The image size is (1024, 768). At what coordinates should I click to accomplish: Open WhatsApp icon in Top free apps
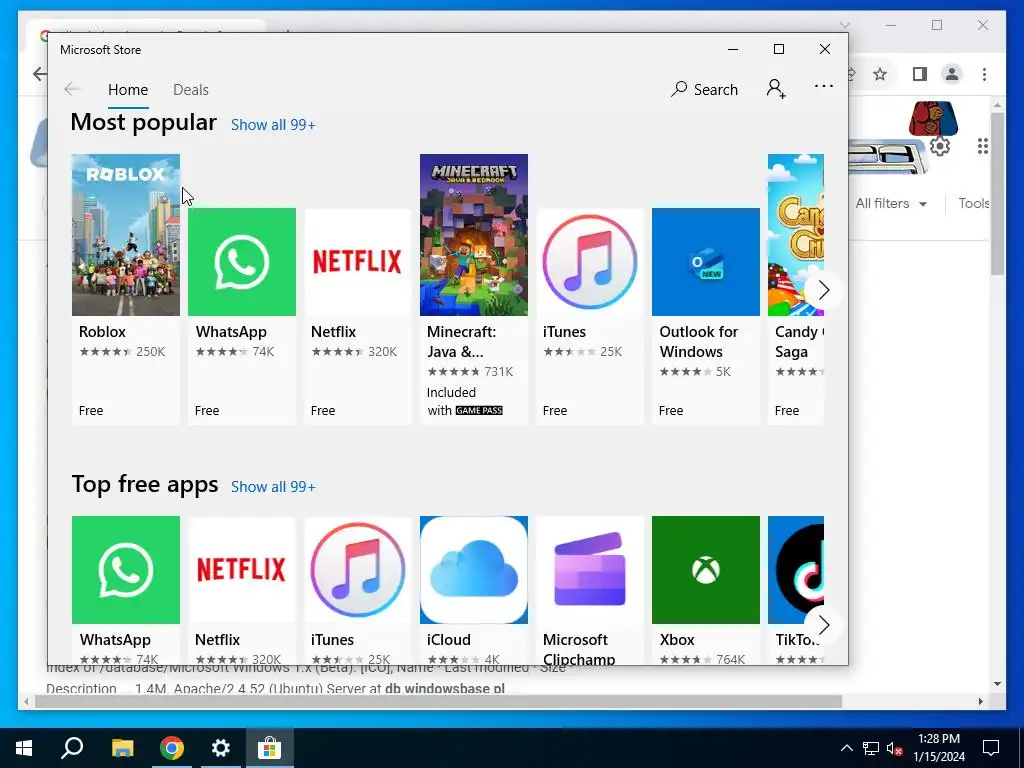125,570
